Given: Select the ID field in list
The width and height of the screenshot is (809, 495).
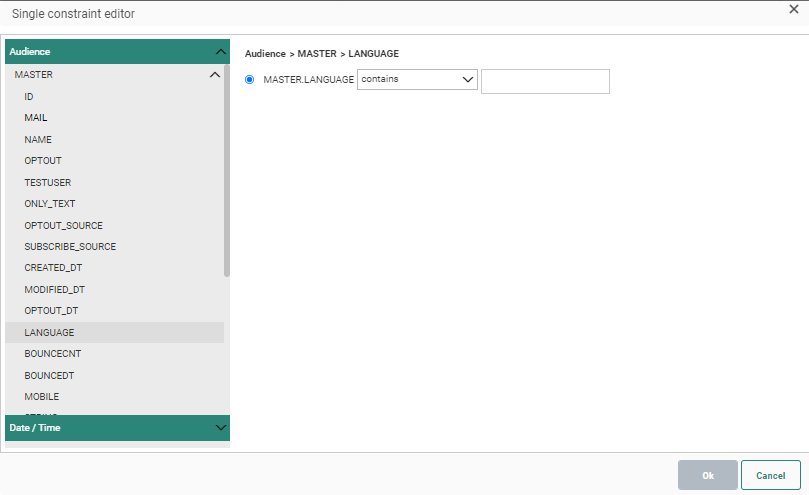Looking at the screenshot, I should pos(29,97).
